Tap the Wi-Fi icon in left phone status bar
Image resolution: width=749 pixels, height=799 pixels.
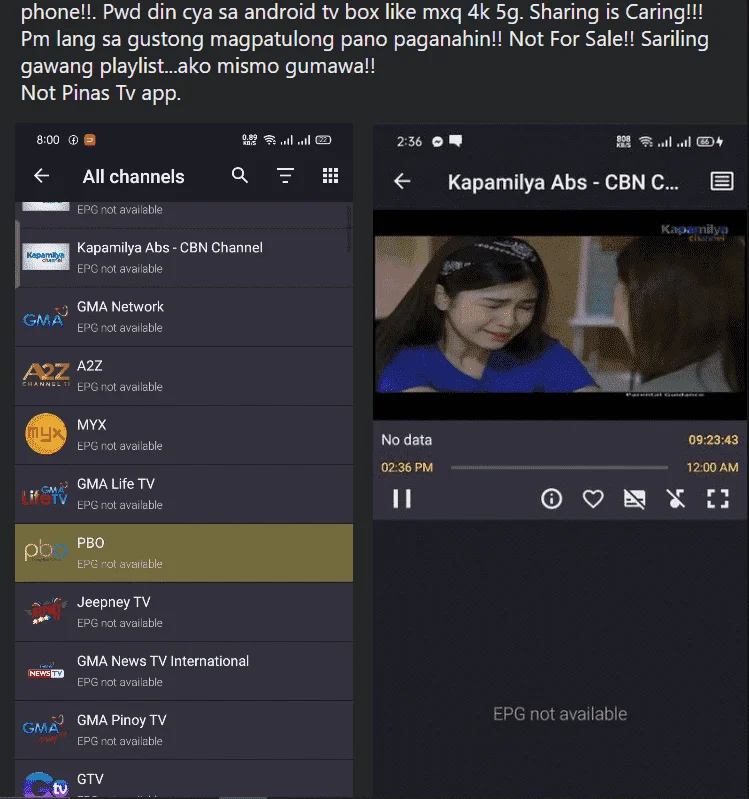tap(270, 140)
